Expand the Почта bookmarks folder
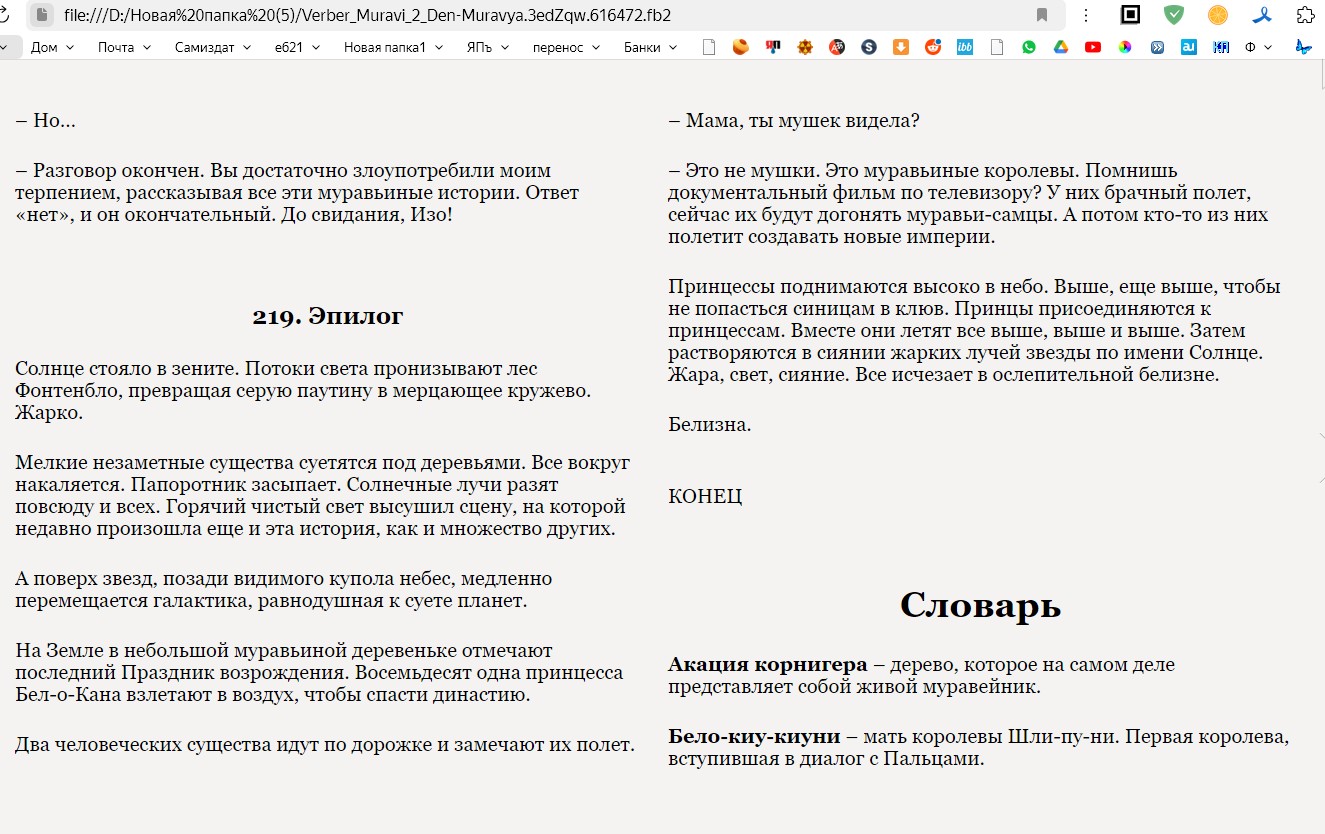Viewport: 1325px width, 834px height. coord(124,47)
